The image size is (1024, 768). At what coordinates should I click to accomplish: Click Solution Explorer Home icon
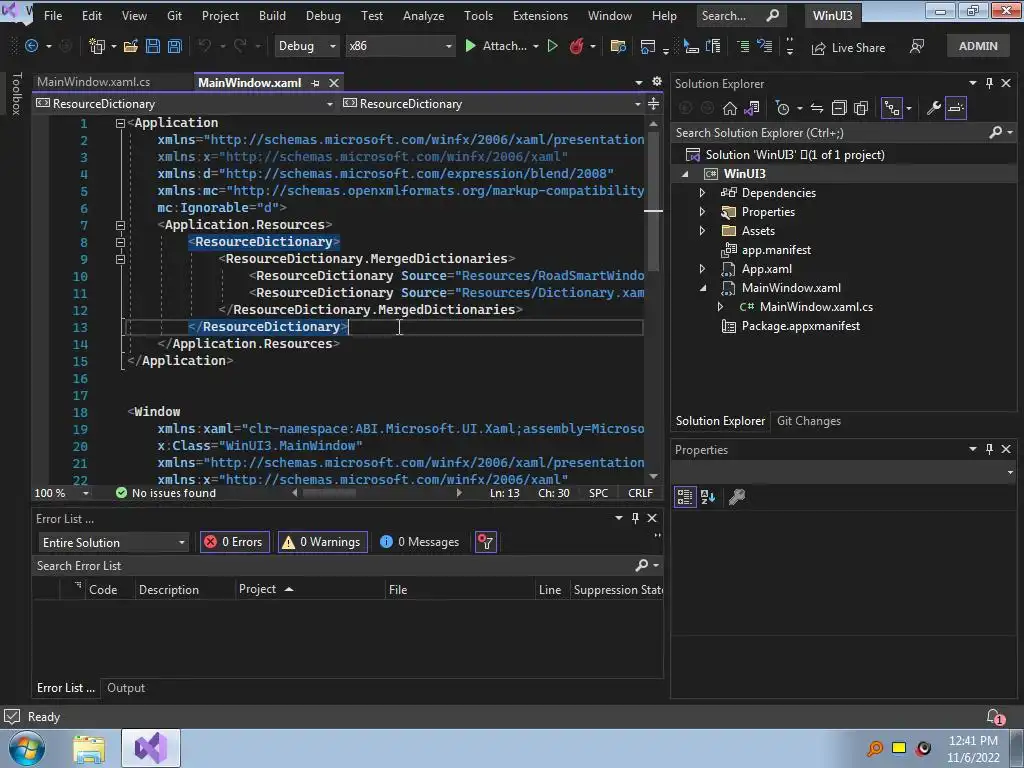pyautogui.click(x=729, y=108)
